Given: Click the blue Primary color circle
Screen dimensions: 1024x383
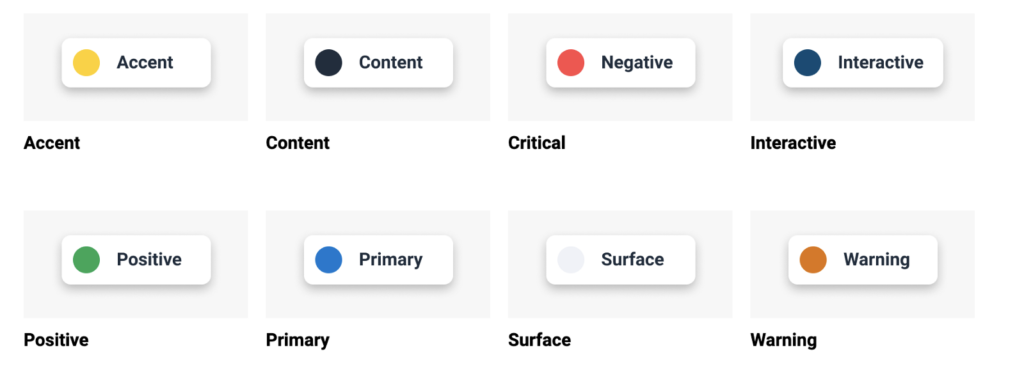Looking at the screenshot, I should [x=328, y=259].
